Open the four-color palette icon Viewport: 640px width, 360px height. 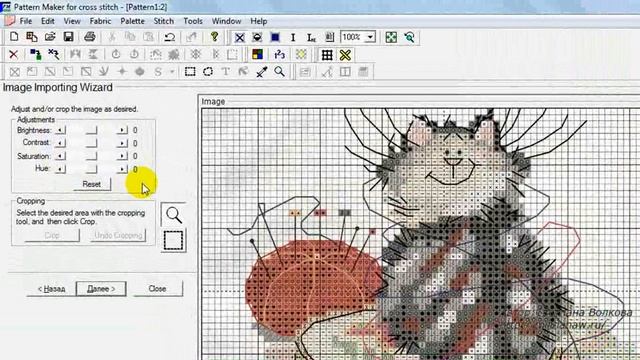tap(257, 54)
